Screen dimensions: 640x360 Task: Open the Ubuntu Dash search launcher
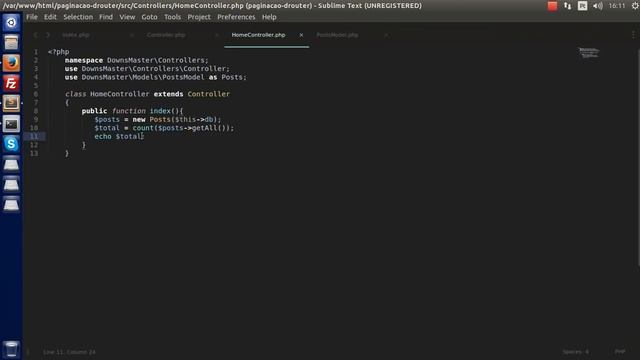click(11, 22)
